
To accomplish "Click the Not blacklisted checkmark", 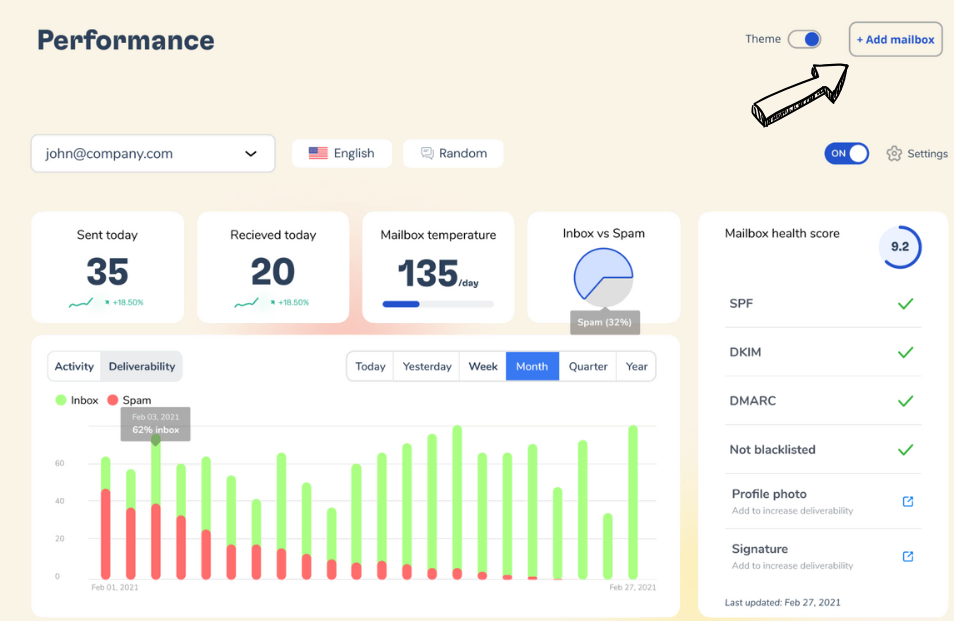I will 905,450.
